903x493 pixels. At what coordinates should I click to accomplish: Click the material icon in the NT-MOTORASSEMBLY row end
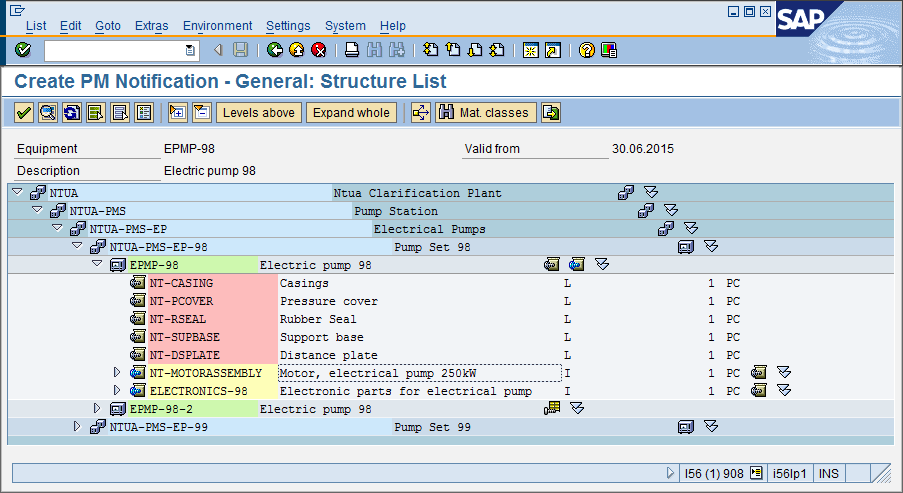[758, 373]
